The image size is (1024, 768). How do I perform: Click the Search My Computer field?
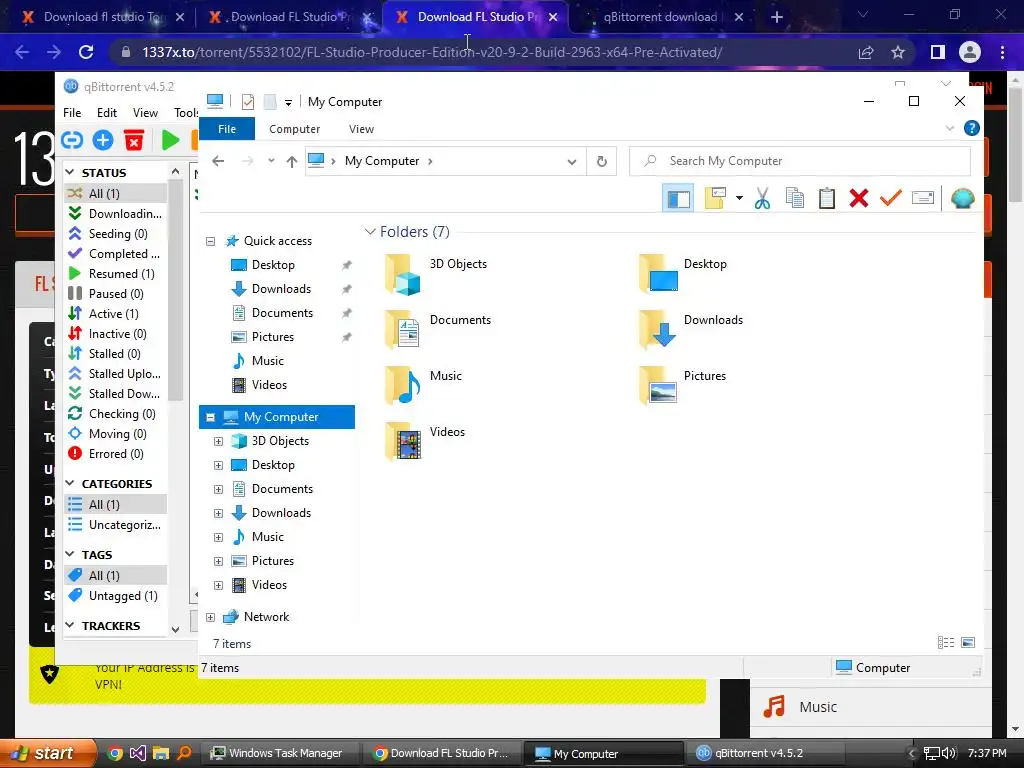799,161
